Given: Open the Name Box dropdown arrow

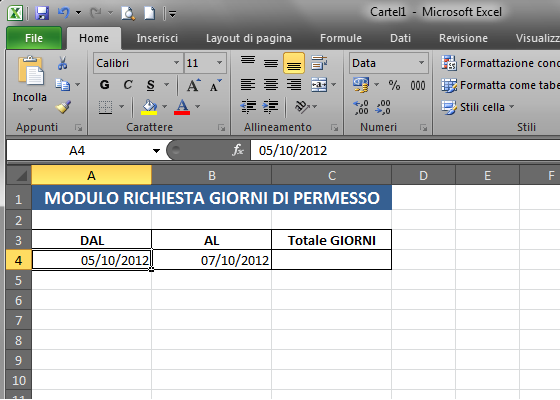Looking at the screenshot, I should coord(156,151).
